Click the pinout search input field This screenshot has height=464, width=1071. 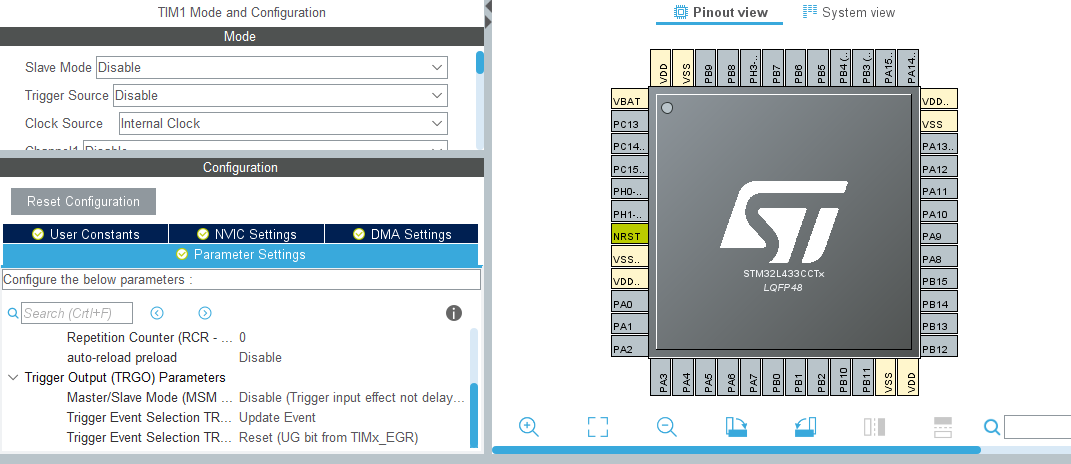coord(1038,427)
